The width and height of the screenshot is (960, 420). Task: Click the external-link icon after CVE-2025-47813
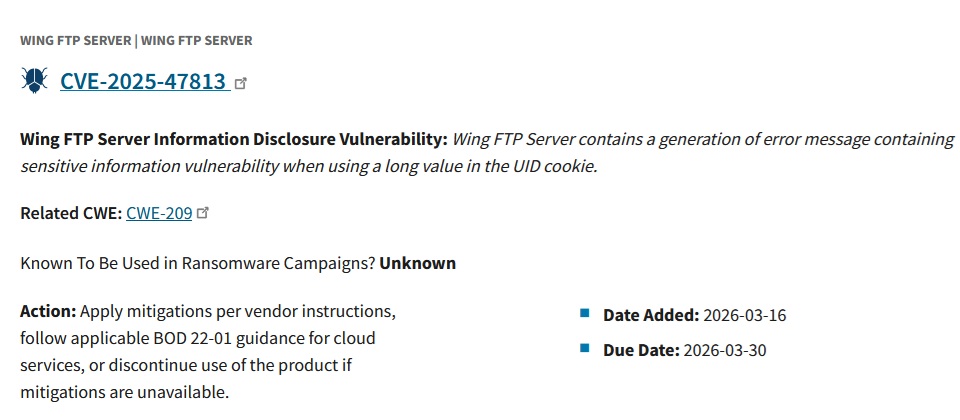[x=240, y=84]
